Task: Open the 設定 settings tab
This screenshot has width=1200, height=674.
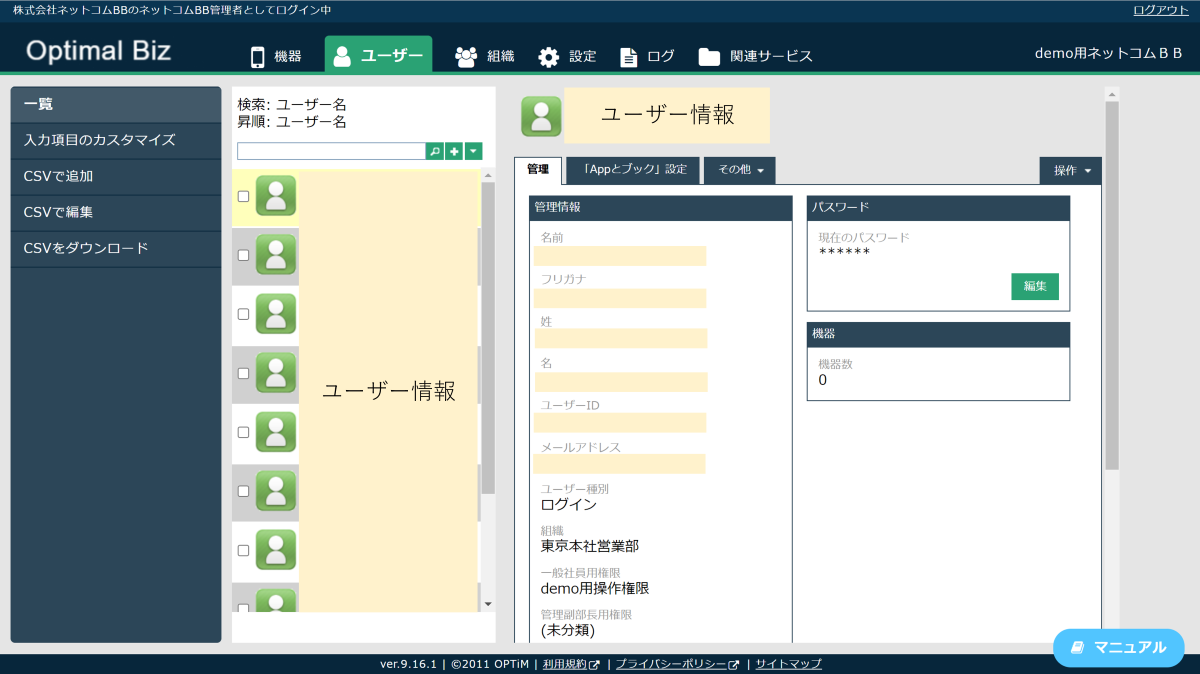Action: (x=567, y=56)
